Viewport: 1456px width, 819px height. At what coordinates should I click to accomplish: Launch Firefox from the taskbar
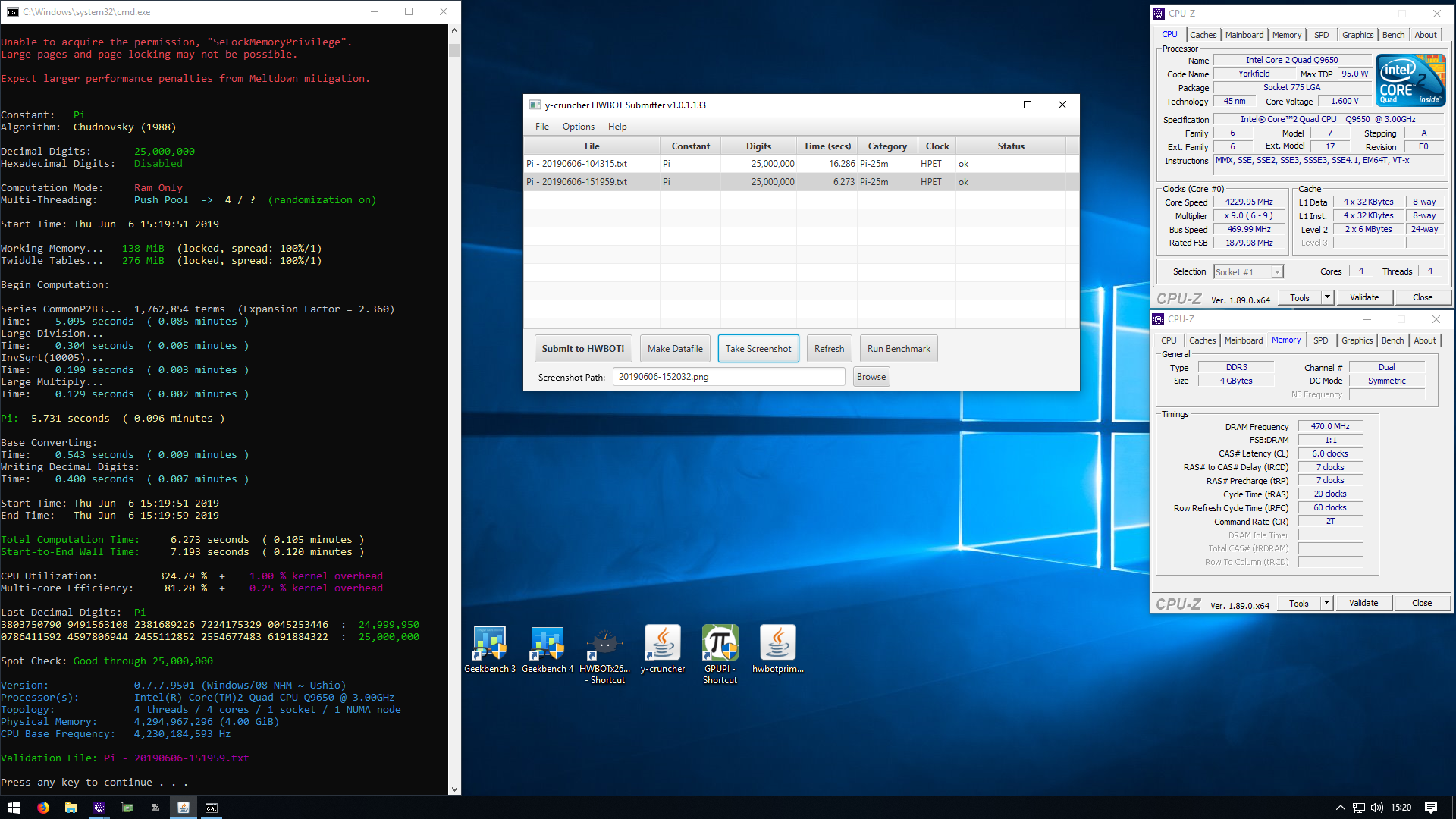point(43,808)
